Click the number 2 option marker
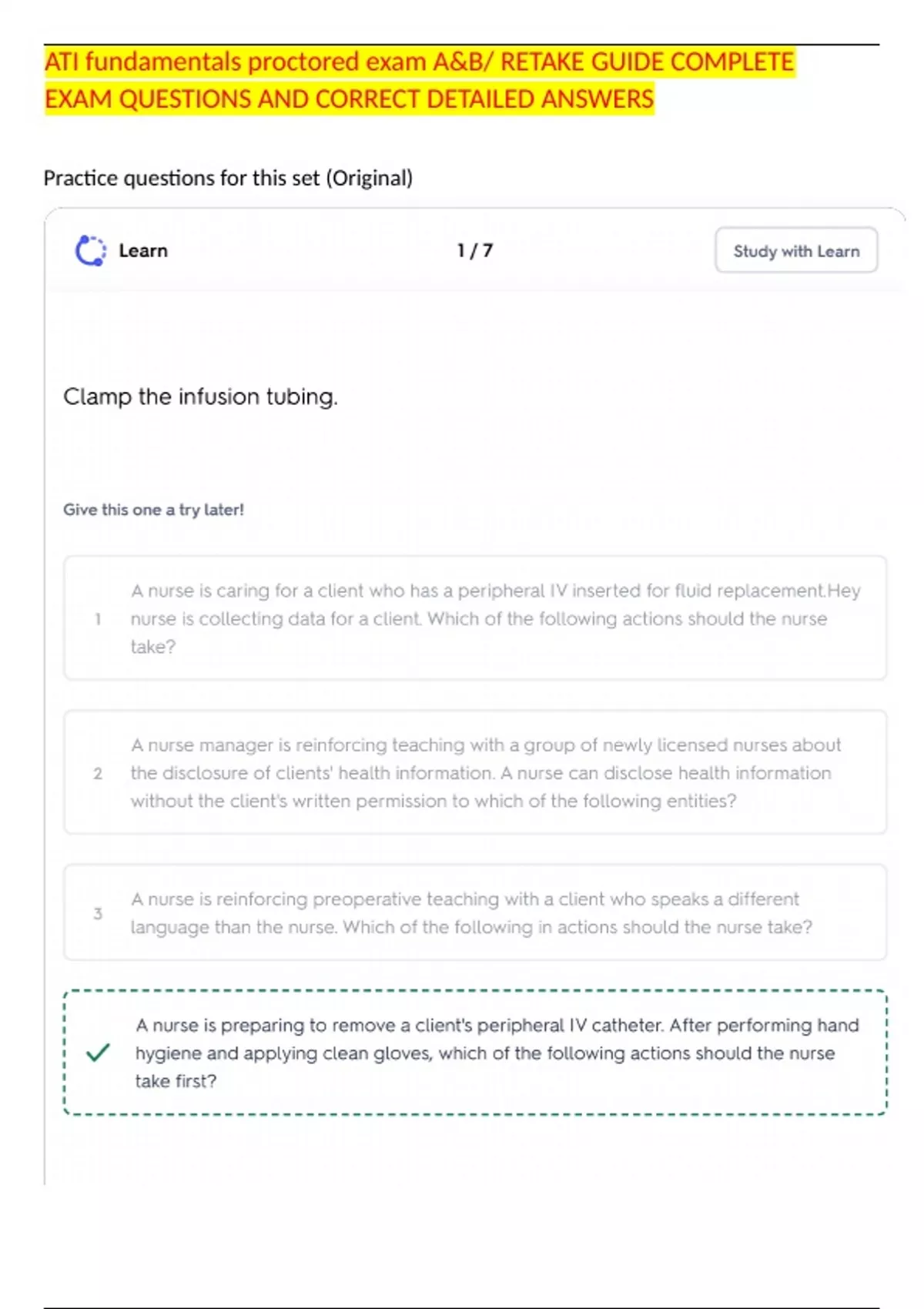This screenshot has height=1309, width=924. click(x=98, y=773)
